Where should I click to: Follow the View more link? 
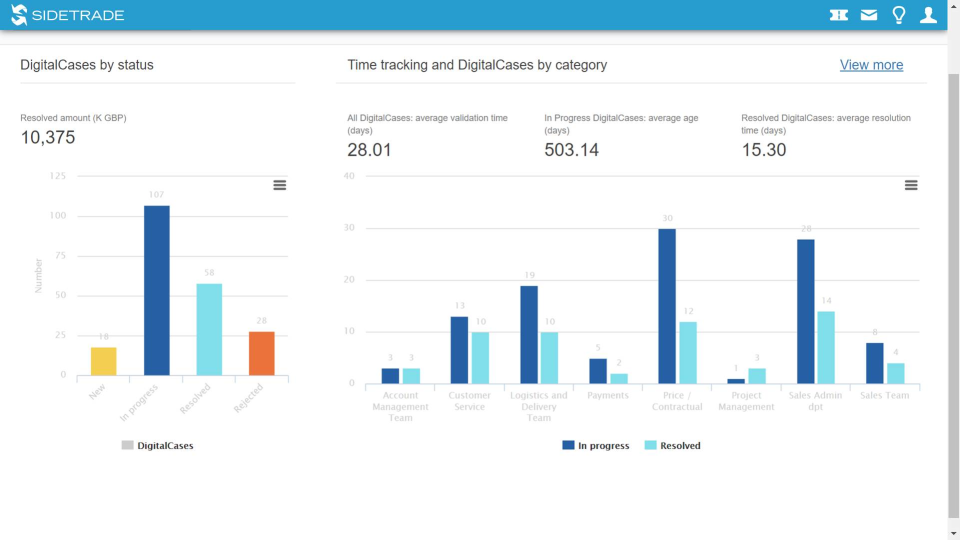tap(871, 65)
